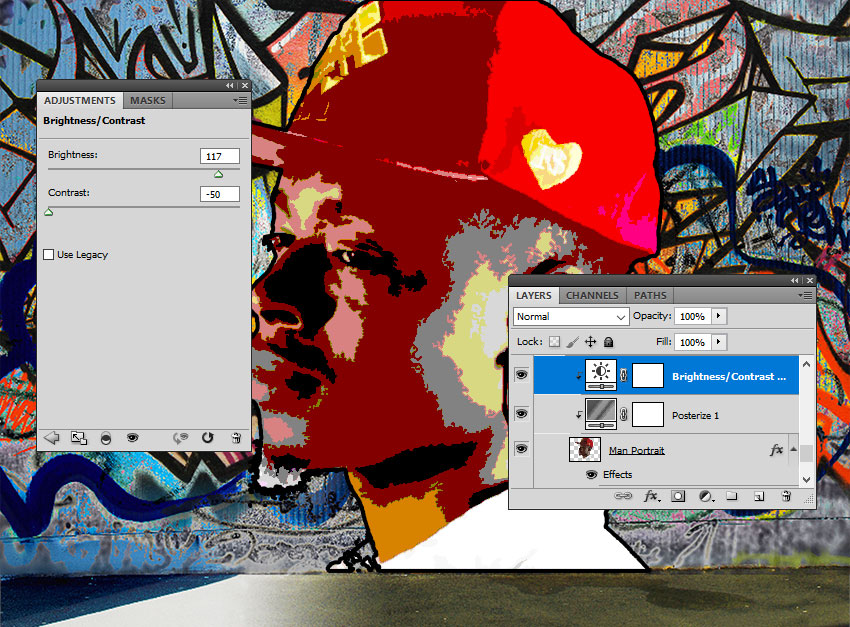
Task: Delete the selected layer via trash icon
Action: pos(786,496)
